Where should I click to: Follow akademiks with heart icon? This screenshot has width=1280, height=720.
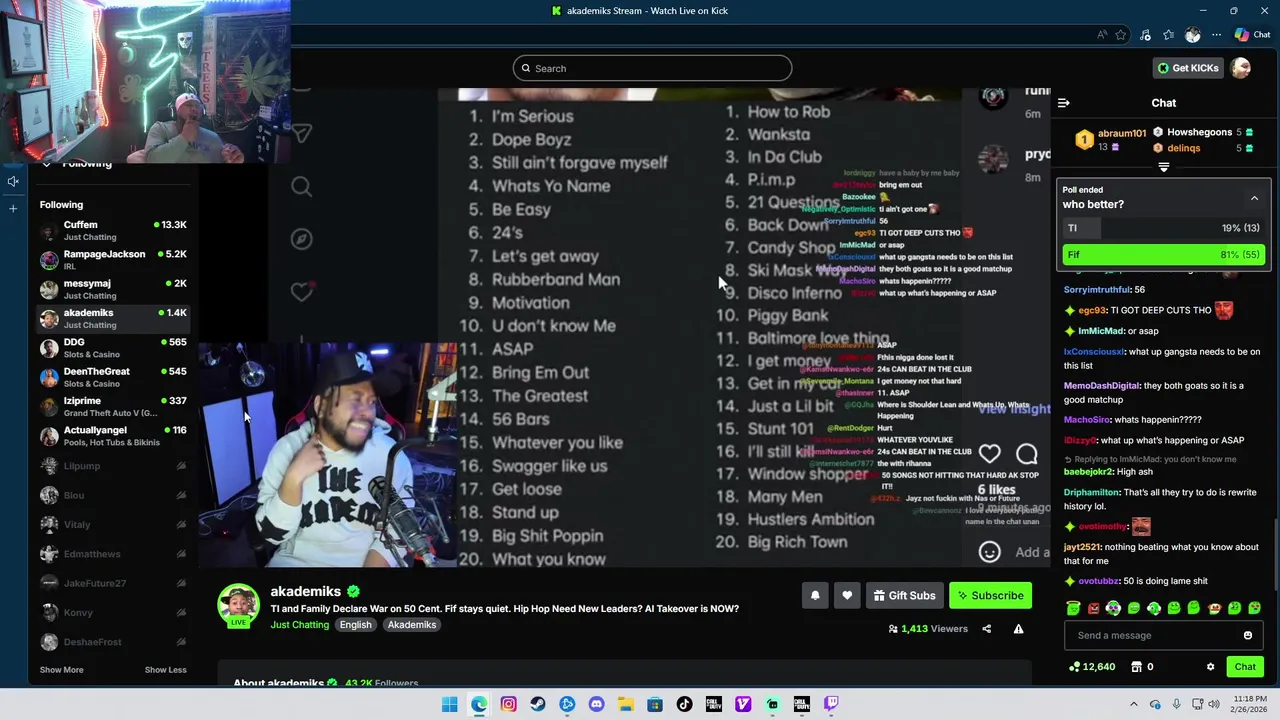click(847, 596)
